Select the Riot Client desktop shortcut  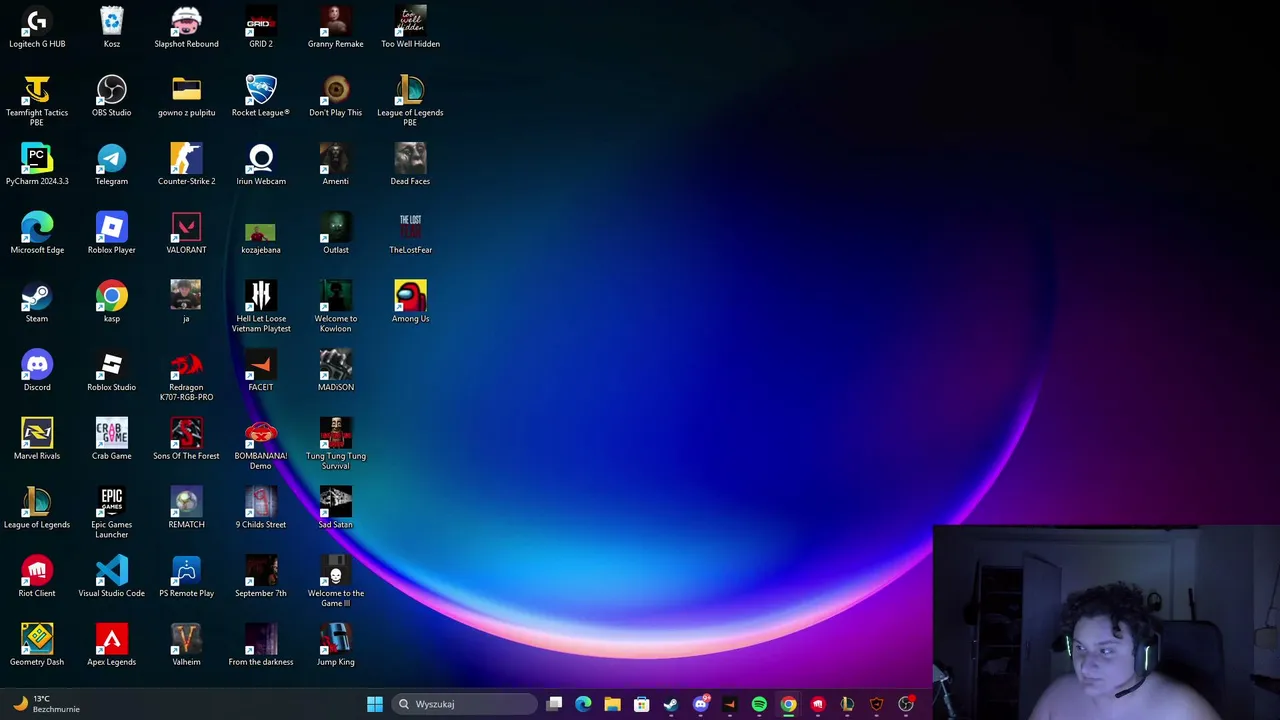click(x=37, y=577)
